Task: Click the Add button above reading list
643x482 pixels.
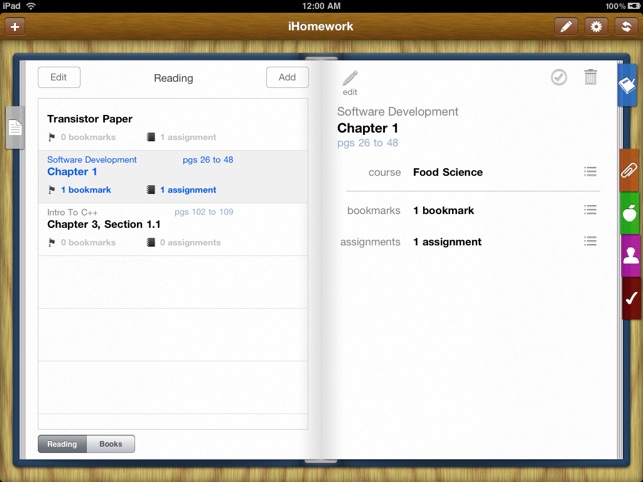Action: click(287, 77)
